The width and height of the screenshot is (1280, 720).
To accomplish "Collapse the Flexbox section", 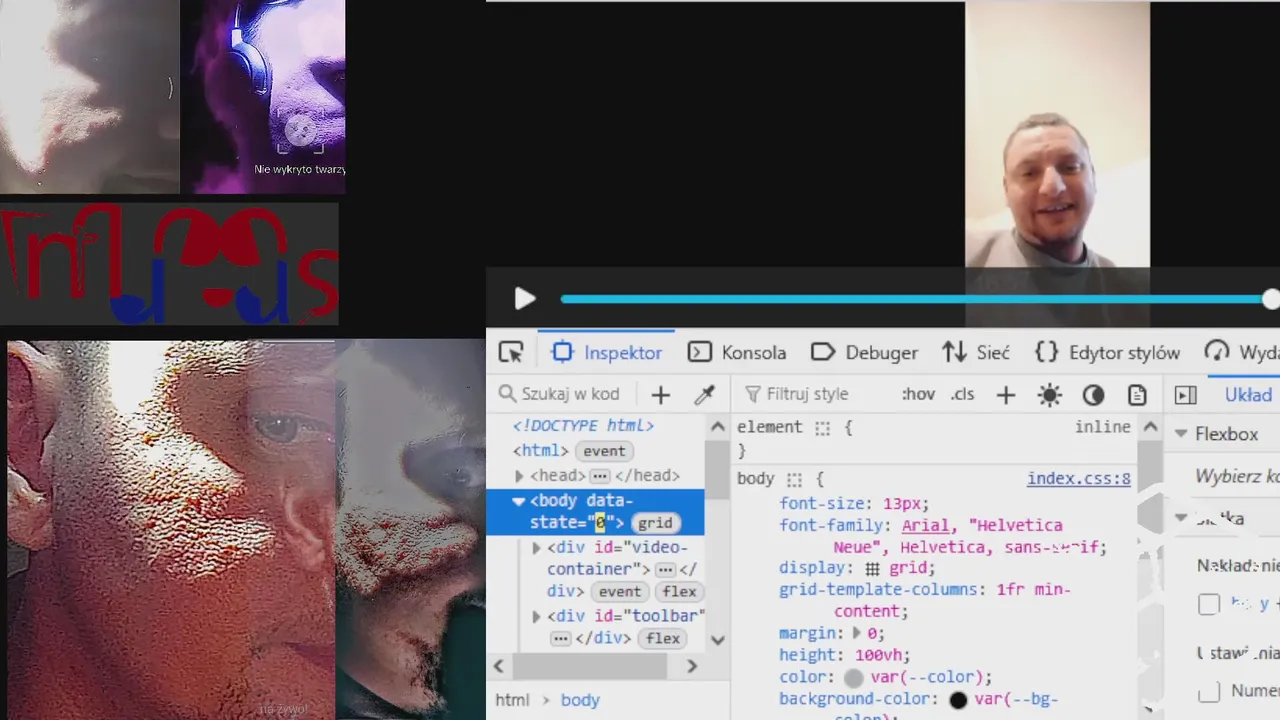I will point(1180,434).
